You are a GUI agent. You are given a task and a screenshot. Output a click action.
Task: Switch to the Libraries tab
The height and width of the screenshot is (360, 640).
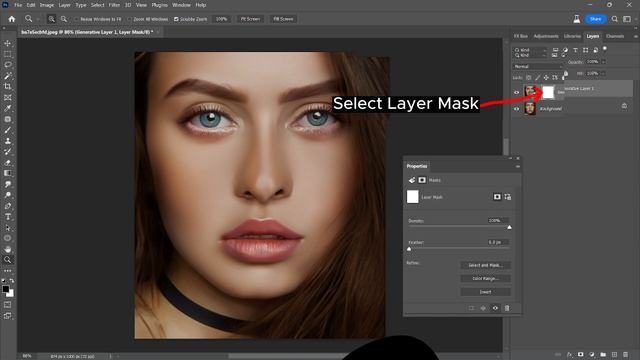click(572, 36)
